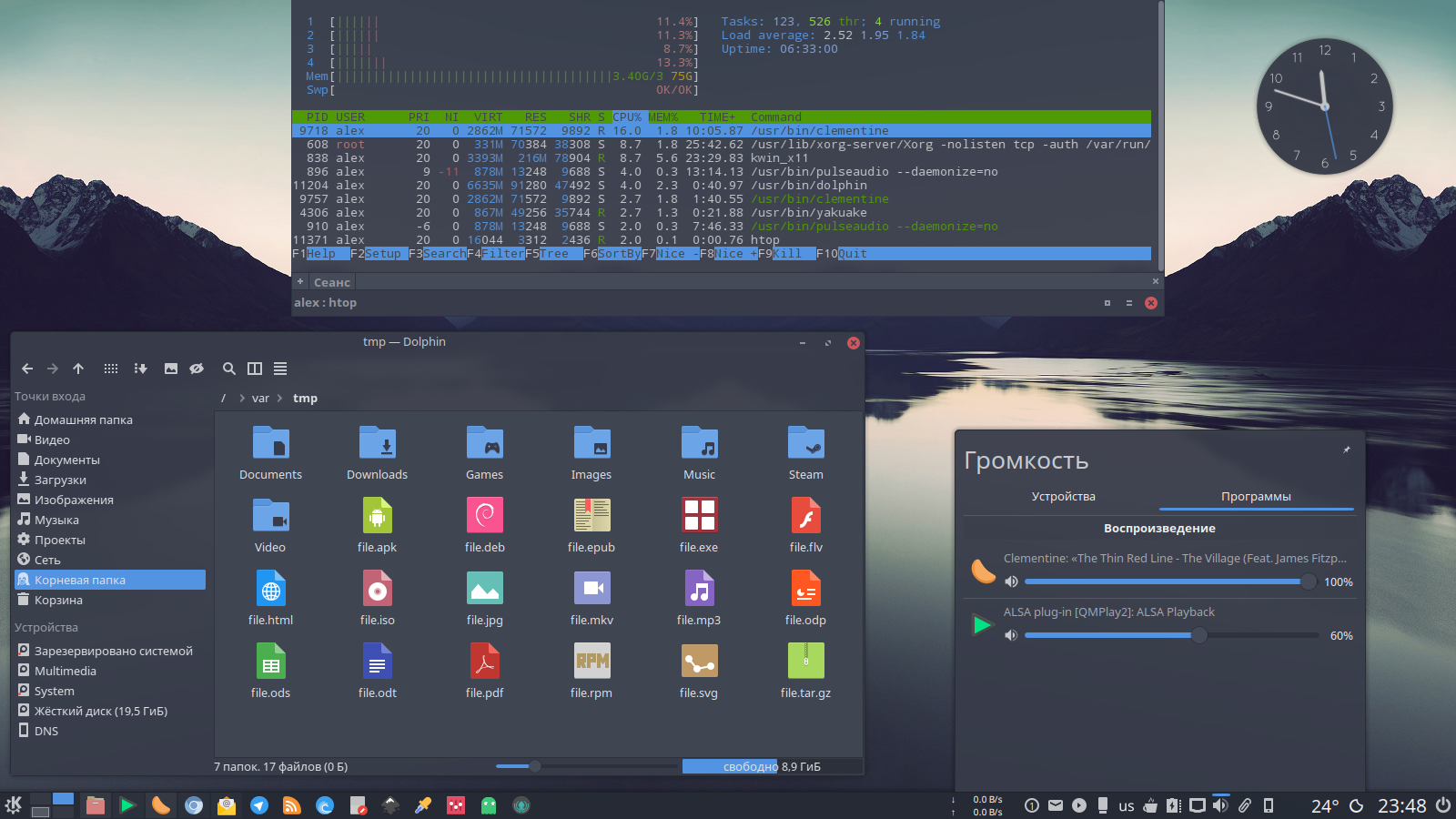Select file.svg vector image icon
1456x819 pixels.
click(x=700, y=661)
